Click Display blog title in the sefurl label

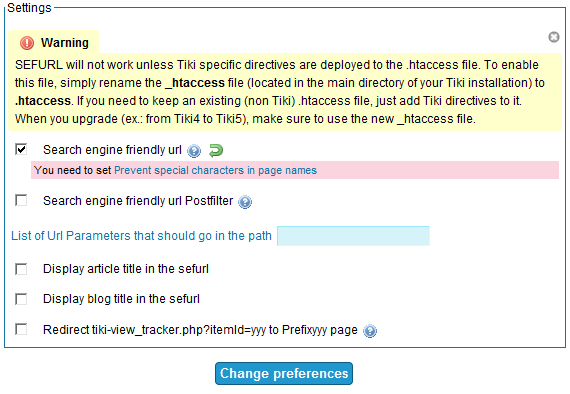pos(121,299)
